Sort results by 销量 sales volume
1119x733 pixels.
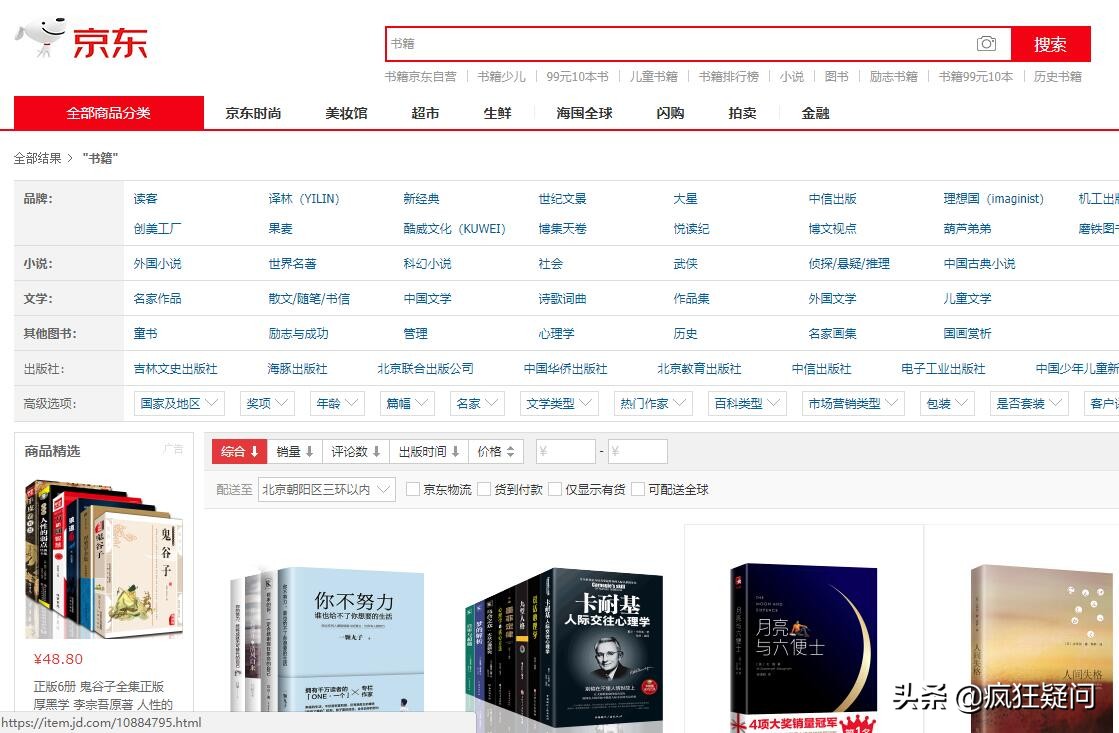click(x=292, y=451)
